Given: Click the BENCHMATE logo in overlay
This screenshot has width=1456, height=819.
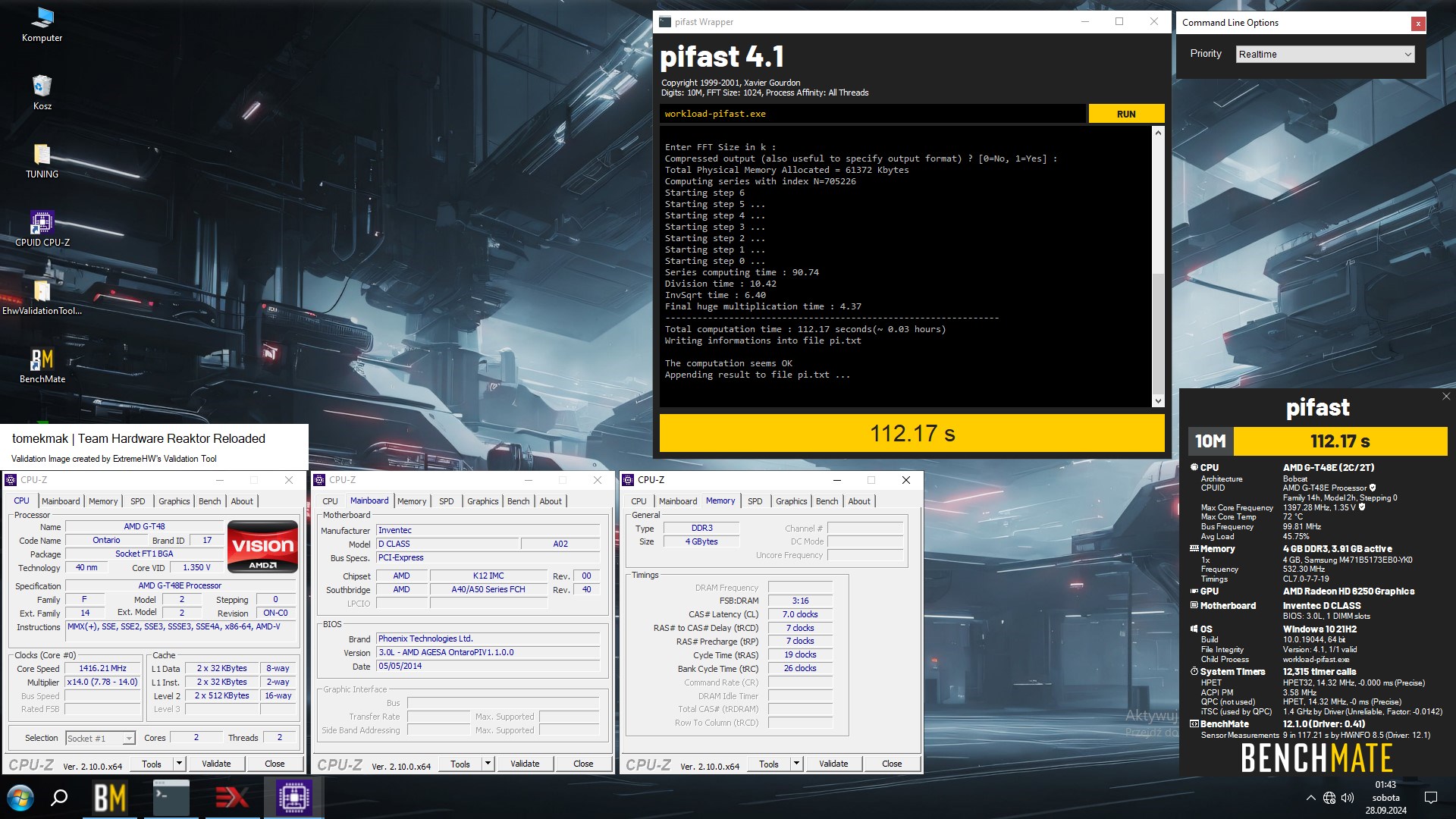Looking at the screenshot, I should [1317, 758].
